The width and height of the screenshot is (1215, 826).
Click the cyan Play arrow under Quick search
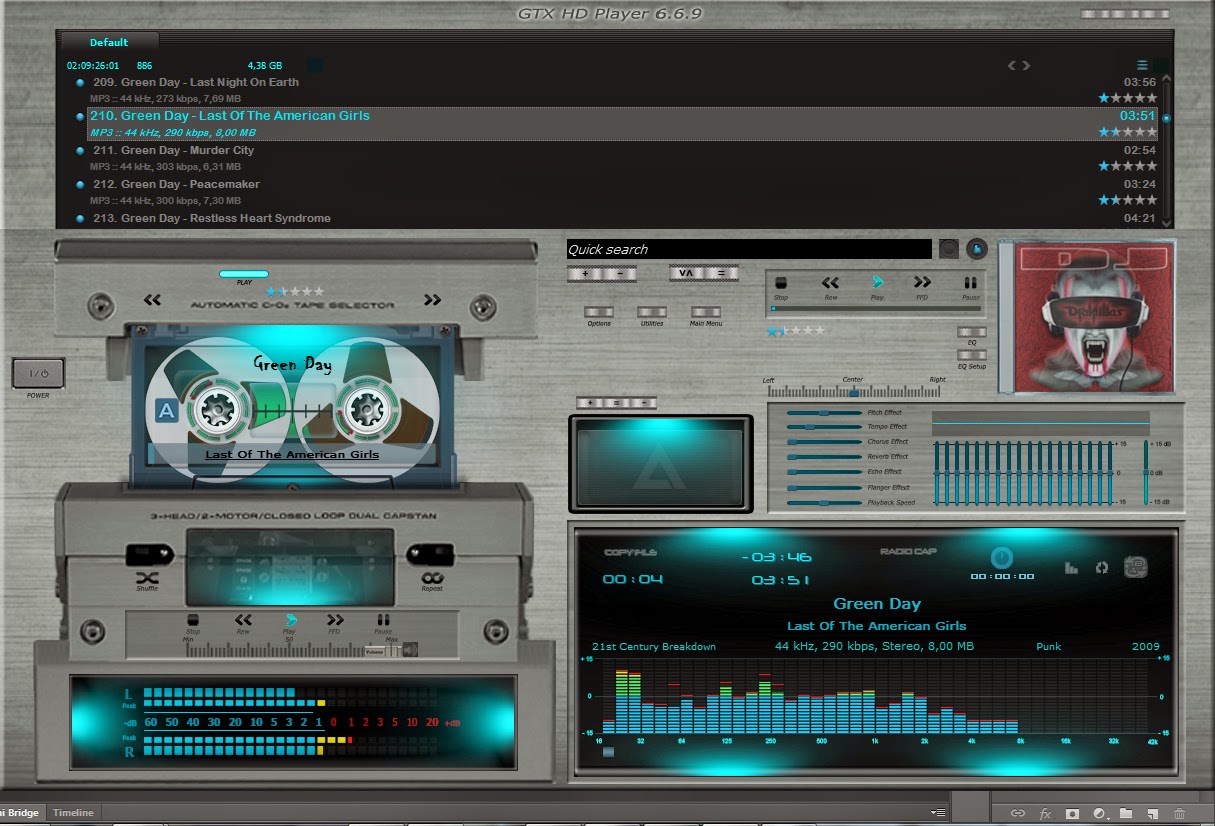tap(877, 283)
